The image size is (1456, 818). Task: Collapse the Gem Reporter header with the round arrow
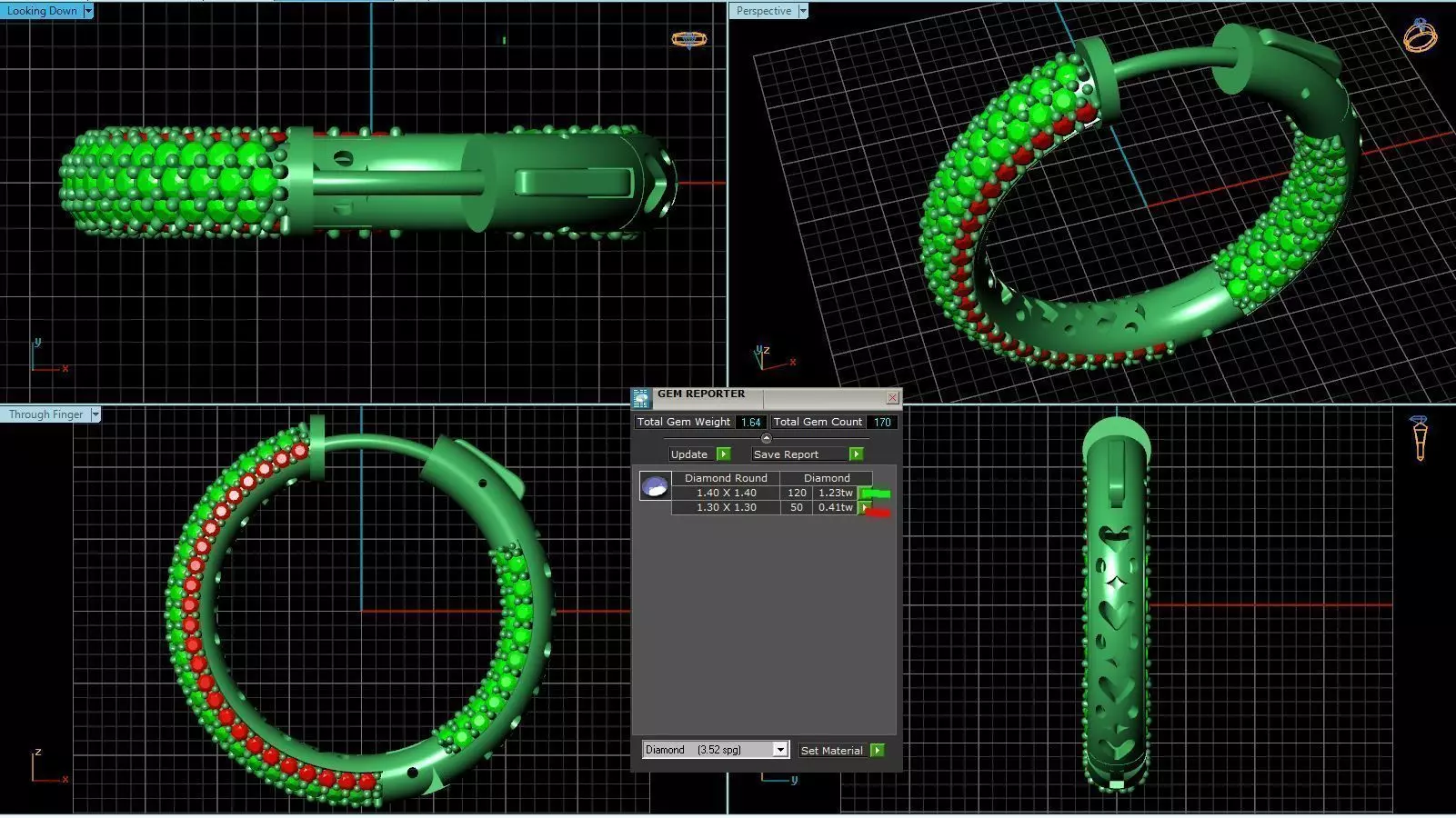click(766, 438)
